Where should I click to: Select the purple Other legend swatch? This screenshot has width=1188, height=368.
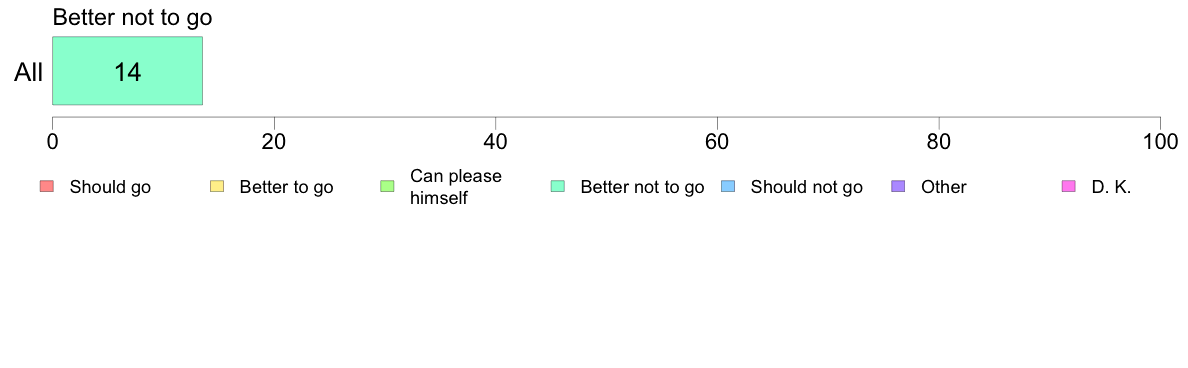pos(899,187)
